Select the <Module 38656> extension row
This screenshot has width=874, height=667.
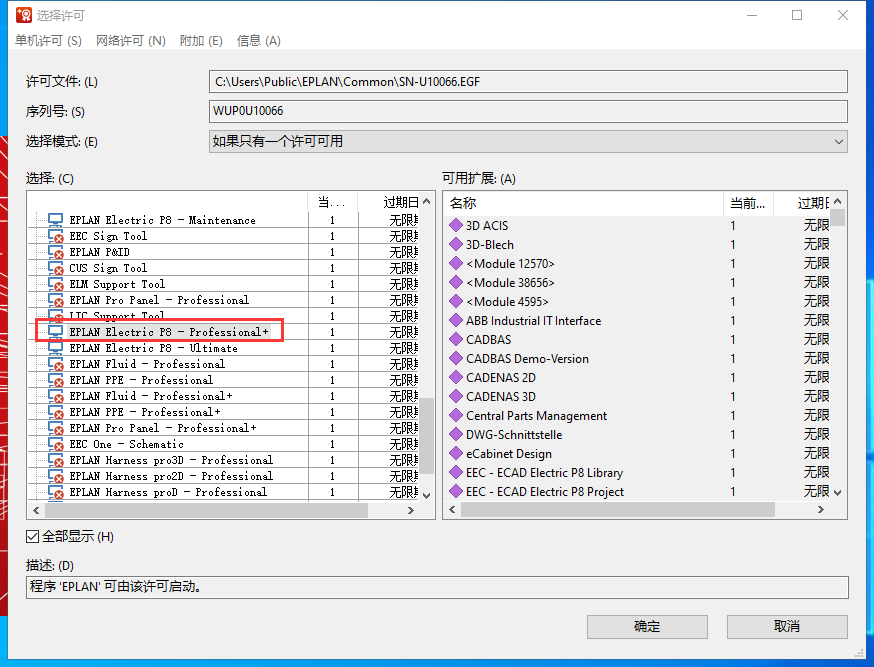point(637,283)
